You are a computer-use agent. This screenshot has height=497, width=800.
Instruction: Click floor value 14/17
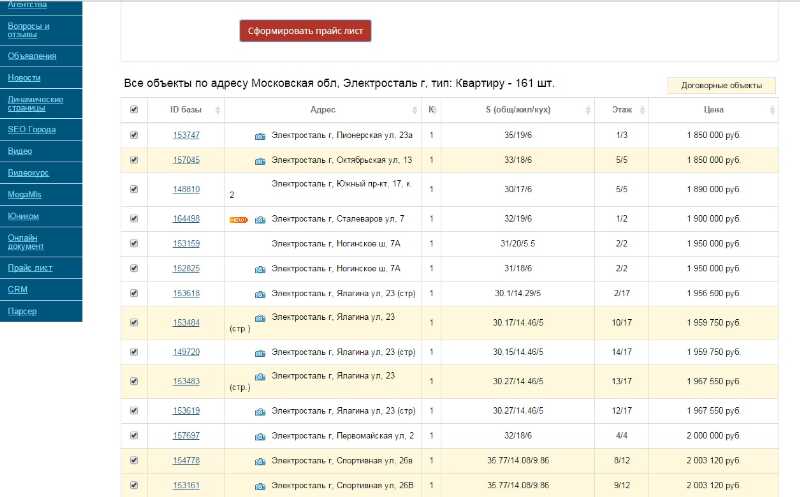click(x=621, y=352)
